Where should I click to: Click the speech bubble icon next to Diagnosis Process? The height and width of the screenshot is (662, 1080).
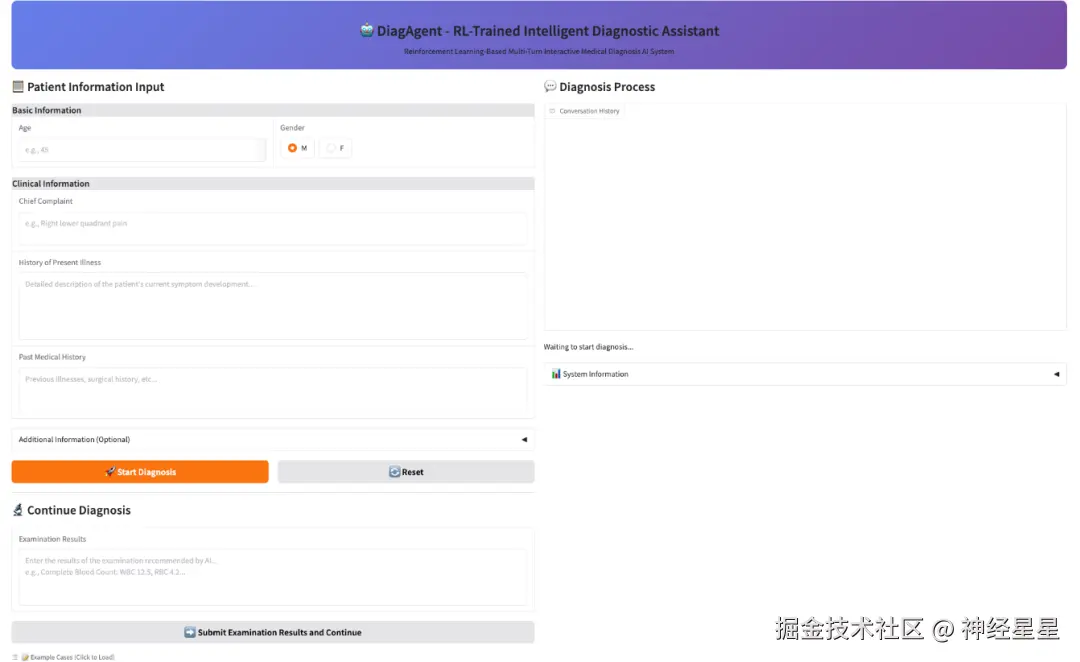pyautogui.click(x=550, y=87)
